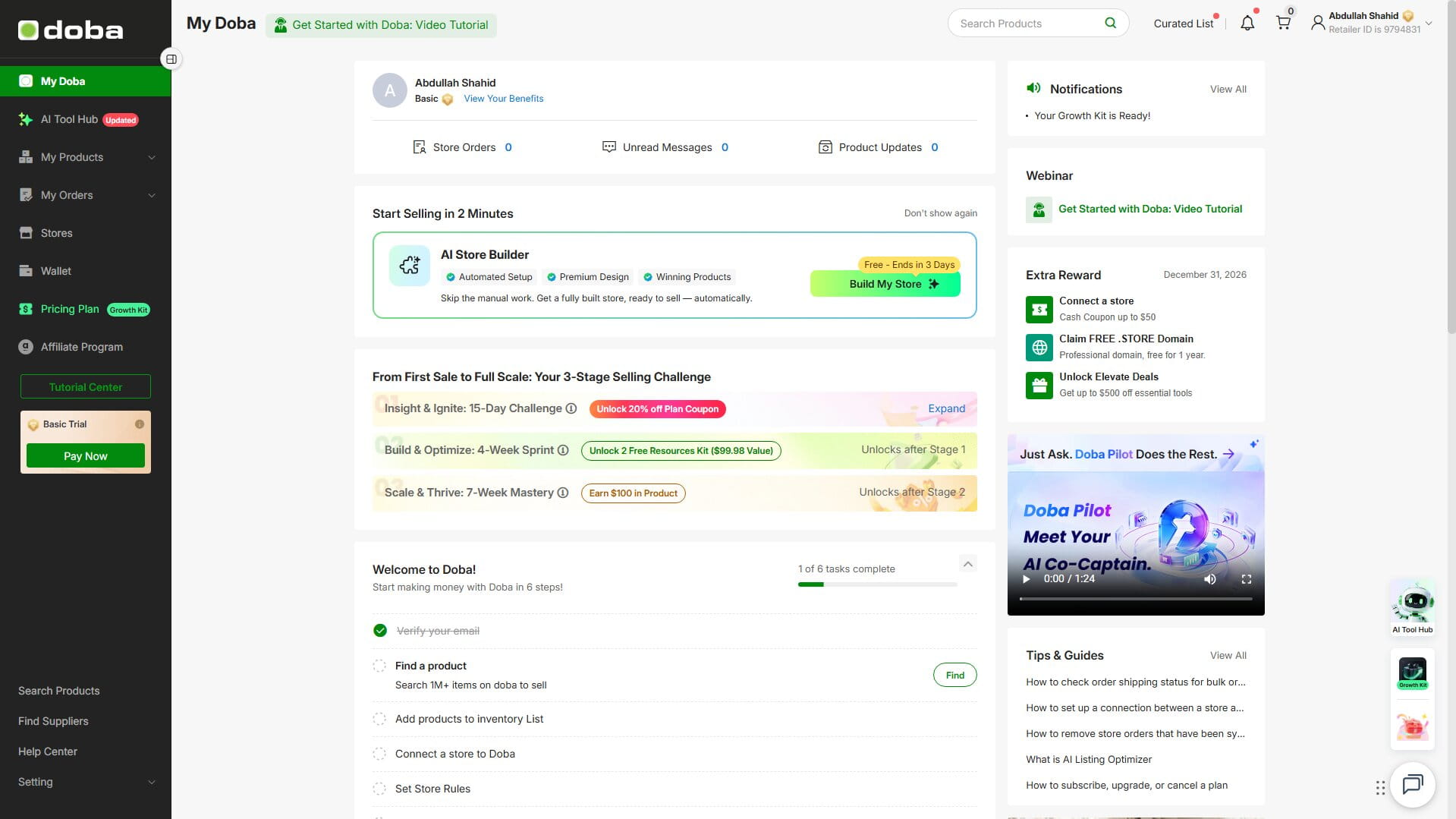Open the Doba Pilot arrow link
Image resolution: width=1456 pixels, height=819 pixels.
point(1228,454)
